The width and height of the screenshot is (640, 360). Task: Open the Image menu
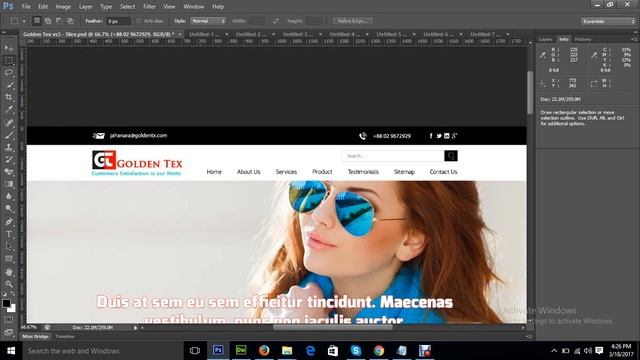point(63,7)
